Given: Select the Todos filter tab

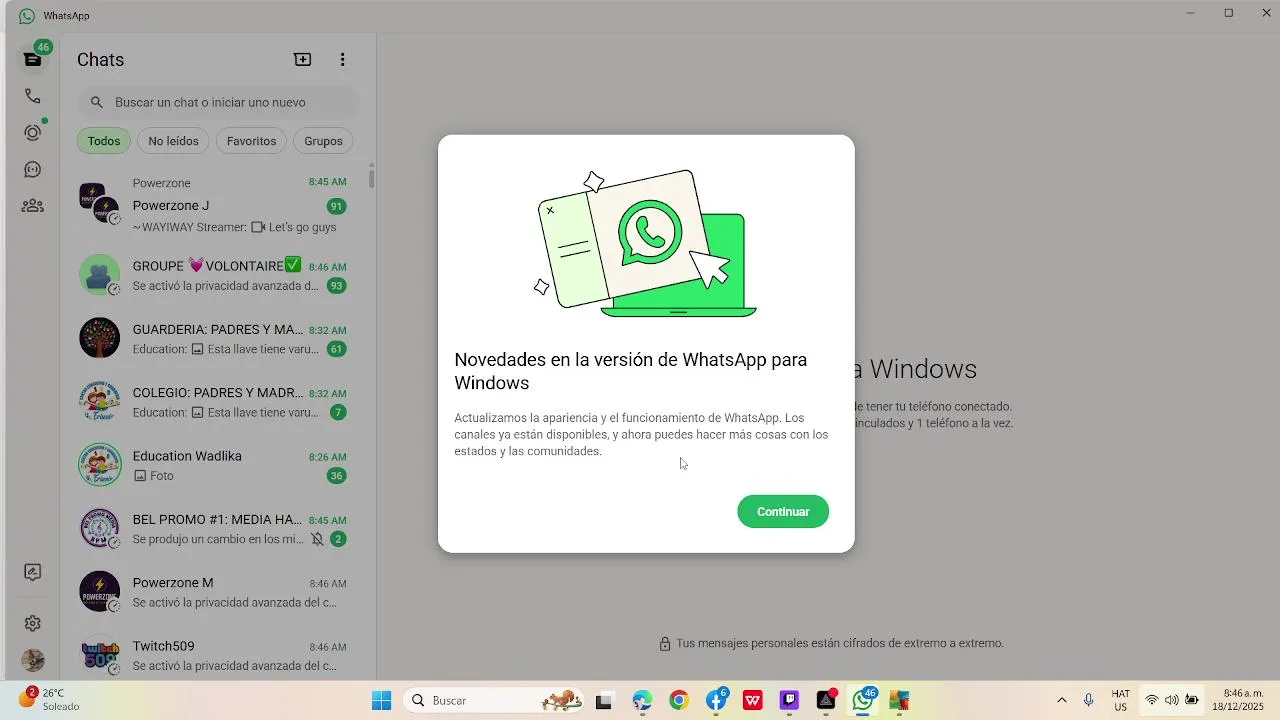Looking at the screenshot, I should click(x=104, y=141).
